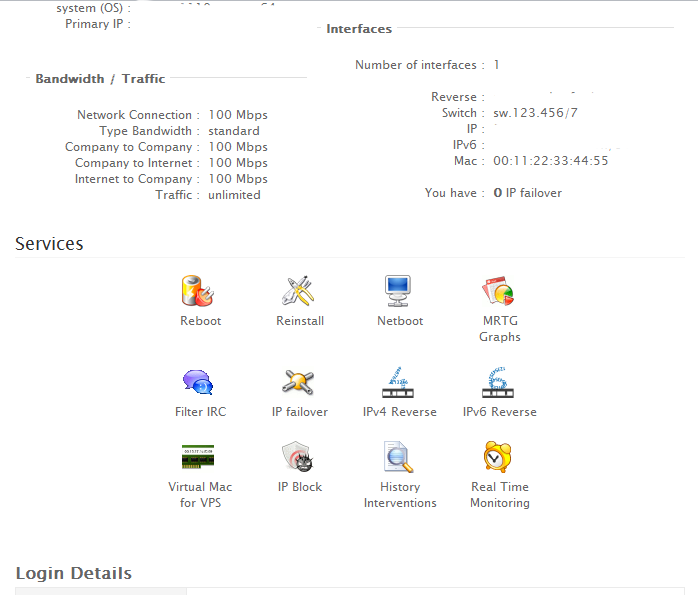Open the Reinstall tools icon
Viewport: 698px width, 595px height.
(x=299, y=291)
